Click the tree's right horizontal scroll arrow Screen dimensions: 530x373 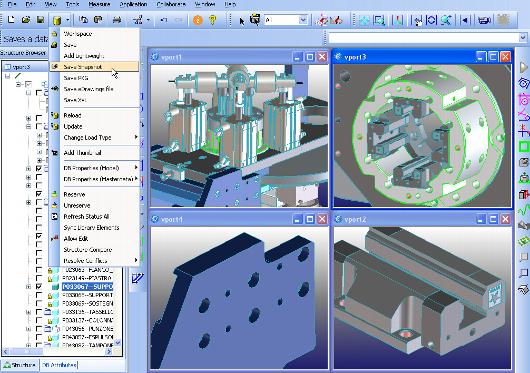click(109, 352)
